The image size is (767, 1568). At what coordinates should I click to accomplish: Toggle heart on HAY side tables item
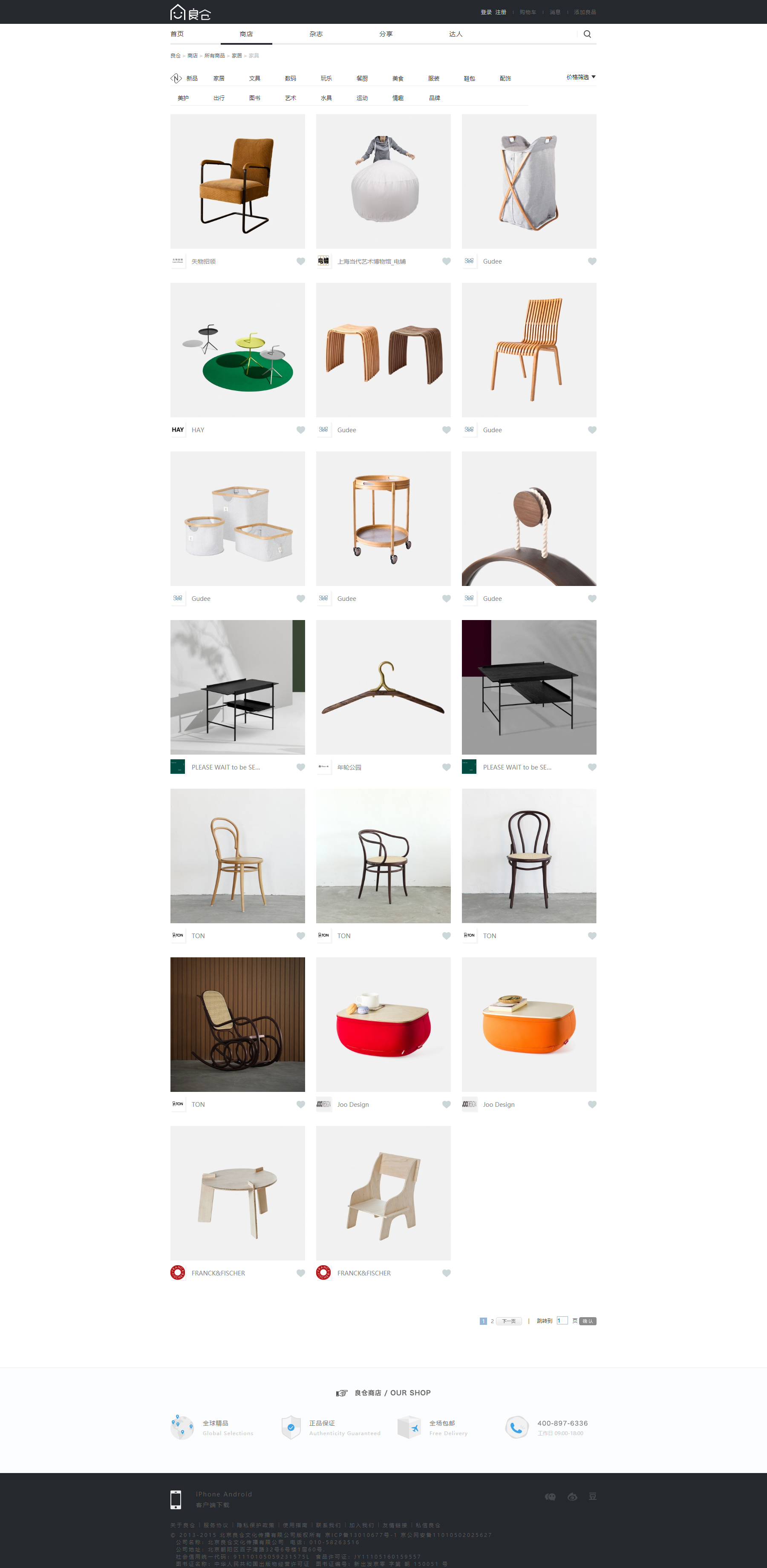tap(300, 430)
